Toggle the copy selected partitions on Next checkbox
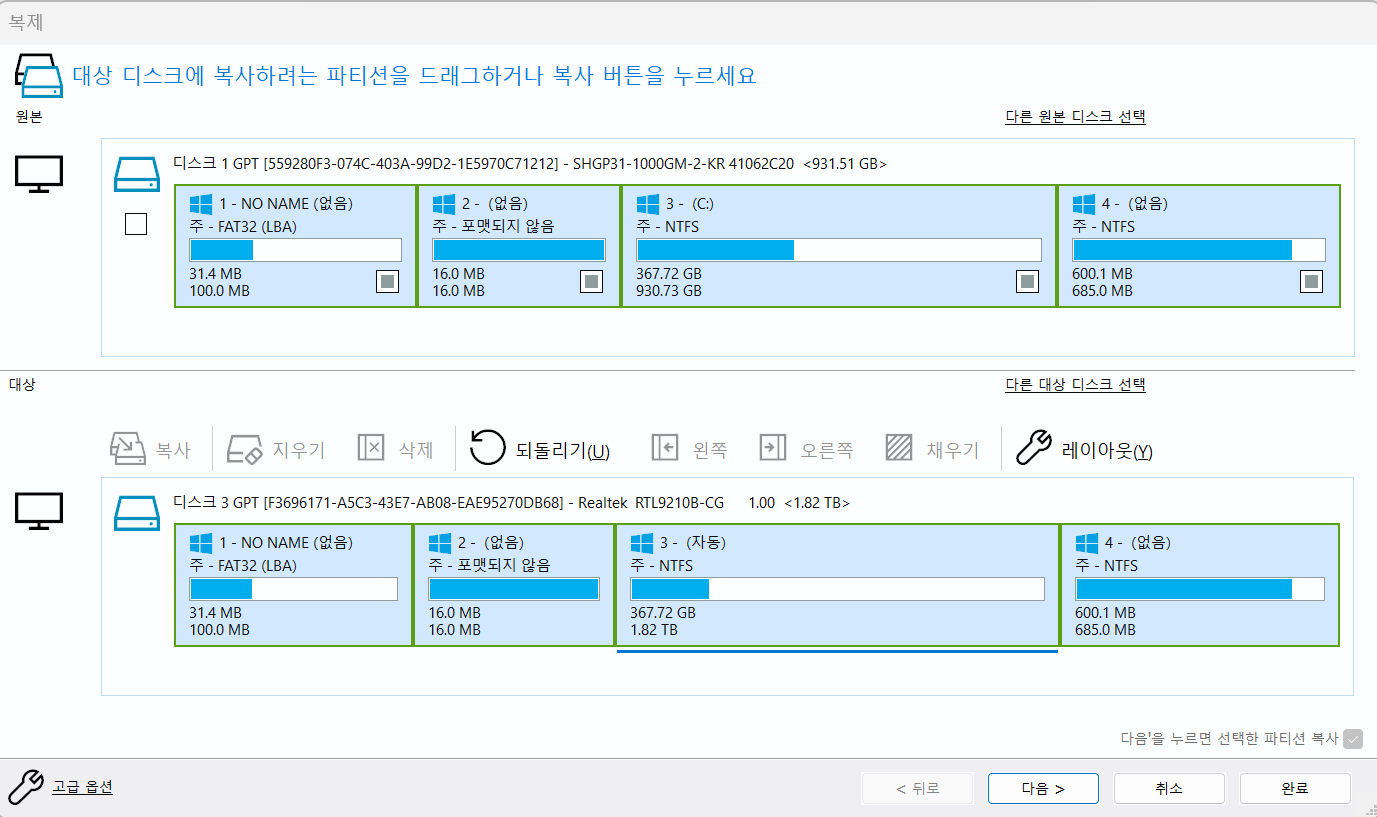The height and width of the screenshot is (817, 1377). (1353, 739)
